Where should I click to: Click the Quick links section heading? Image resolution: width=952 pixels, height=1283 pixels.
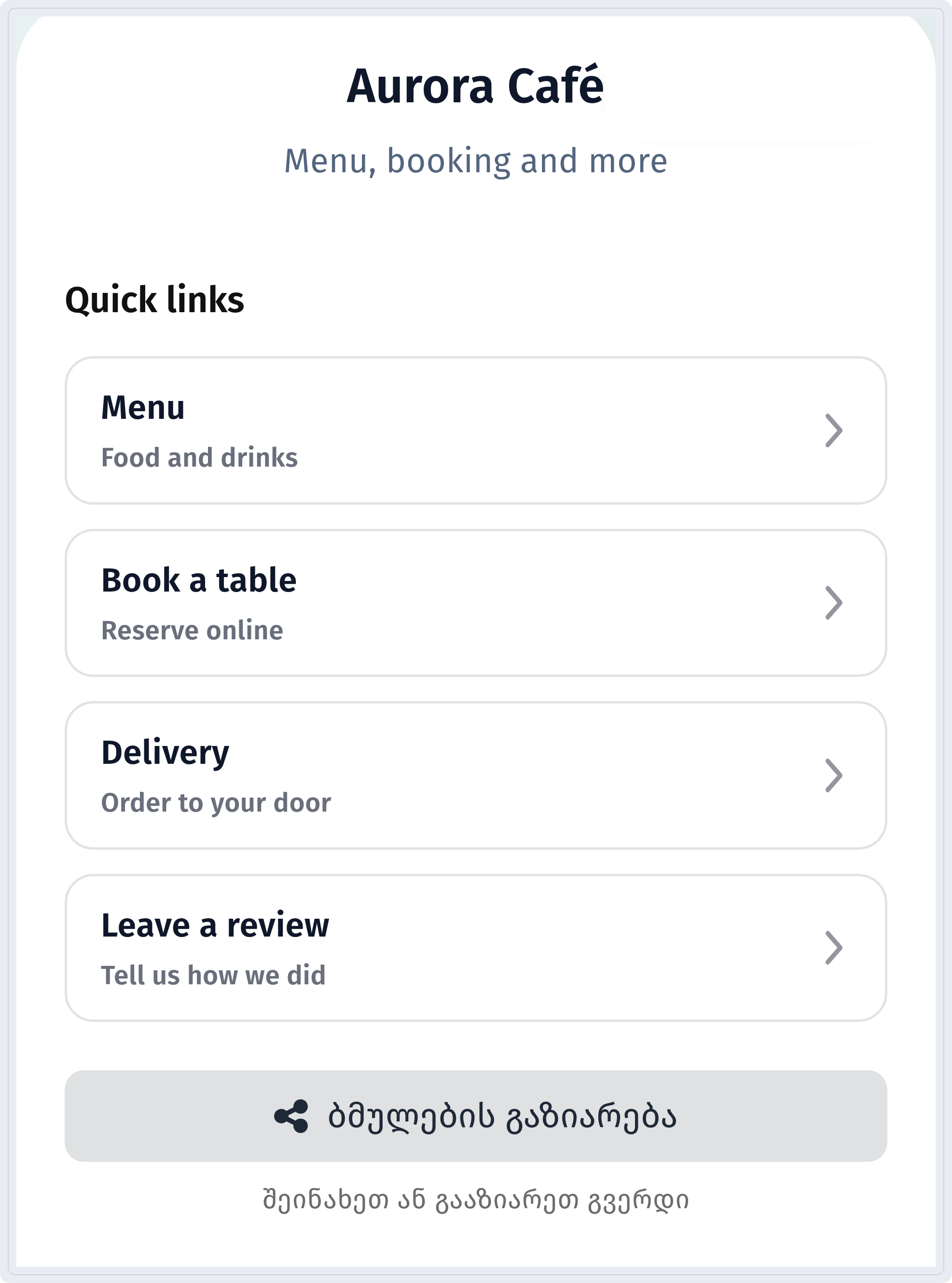click(154, 300)
